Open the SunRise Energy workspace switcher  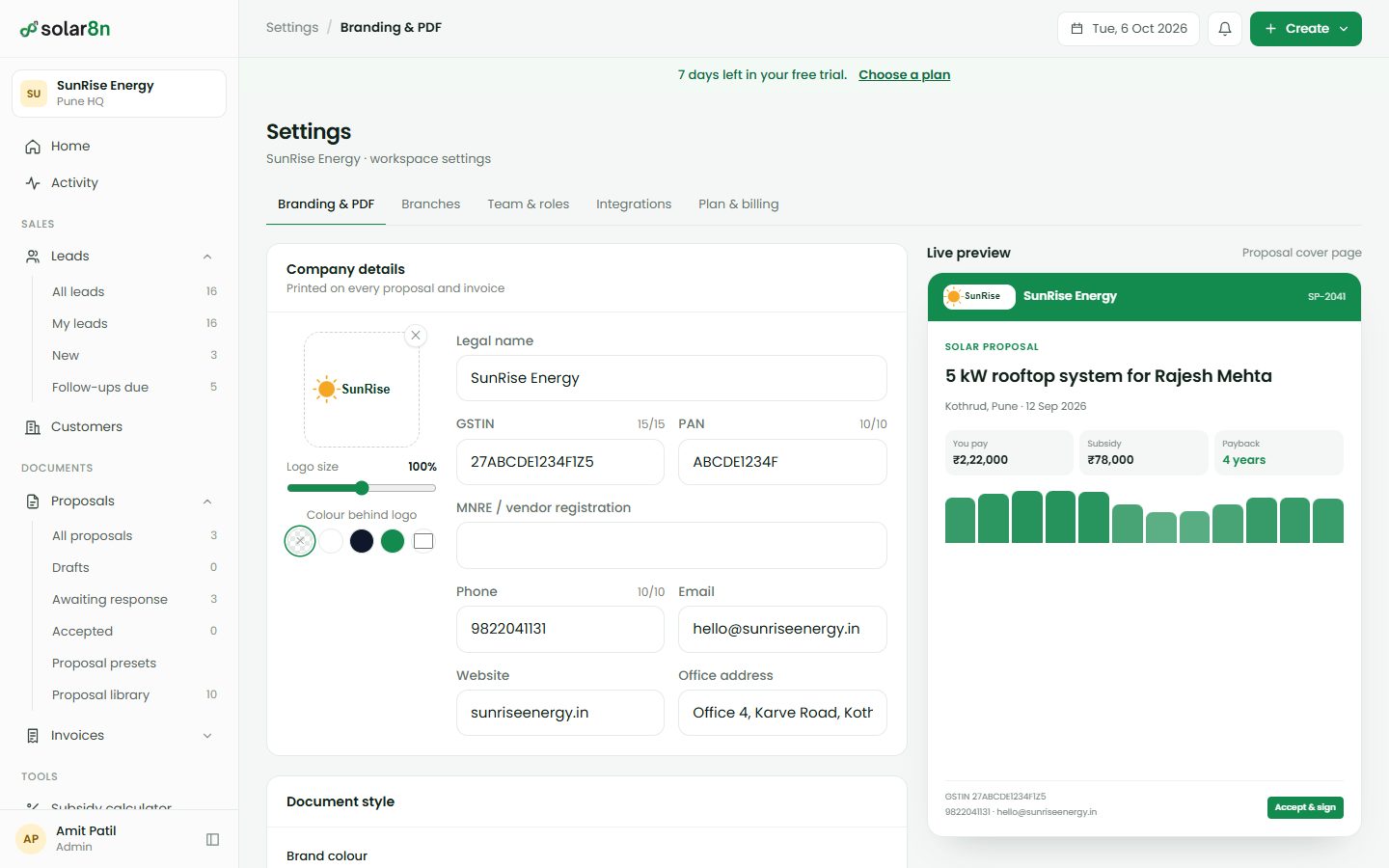click(119, 94)
